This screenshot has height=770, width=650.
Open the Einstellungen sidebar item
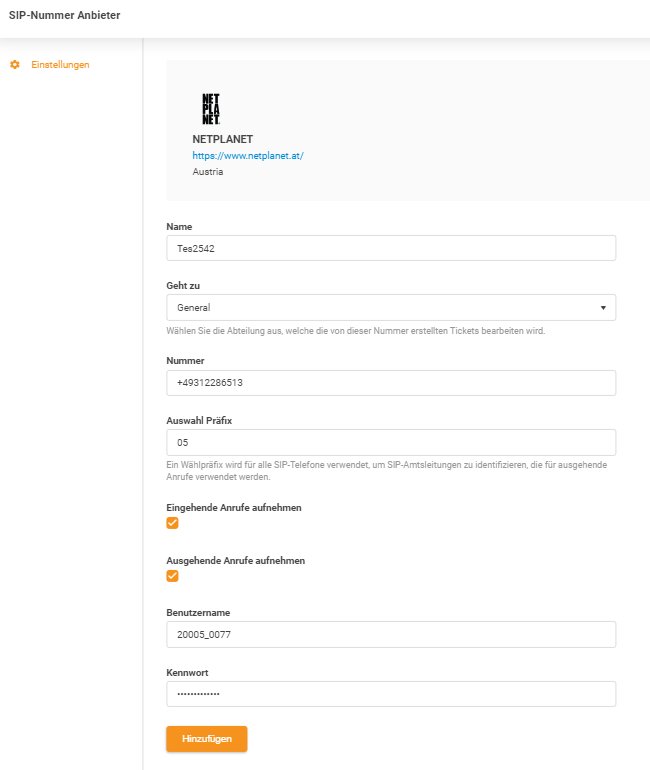pos(60,65)
